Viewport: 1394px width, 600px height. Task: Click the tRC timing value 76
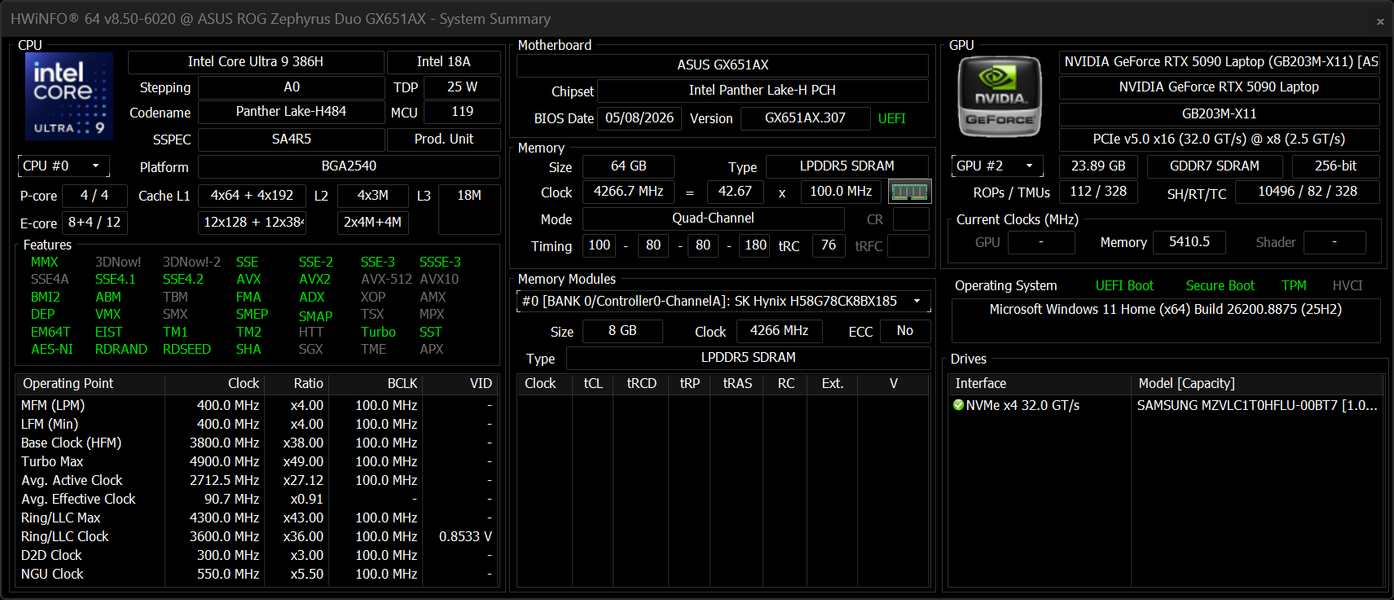click(x=828, y=246)
